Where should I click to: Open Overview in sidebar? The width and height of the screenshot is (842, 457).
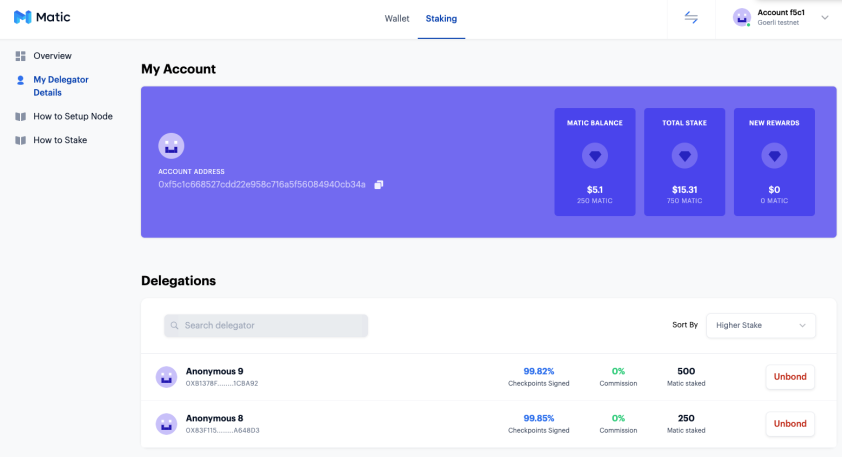point(52,56)
